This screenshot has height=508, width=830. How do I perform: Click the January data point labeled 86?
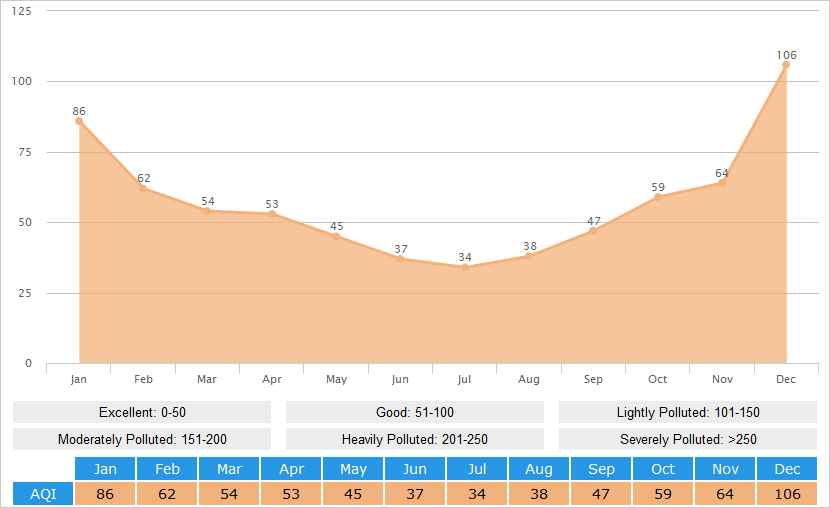pos(79,121)
